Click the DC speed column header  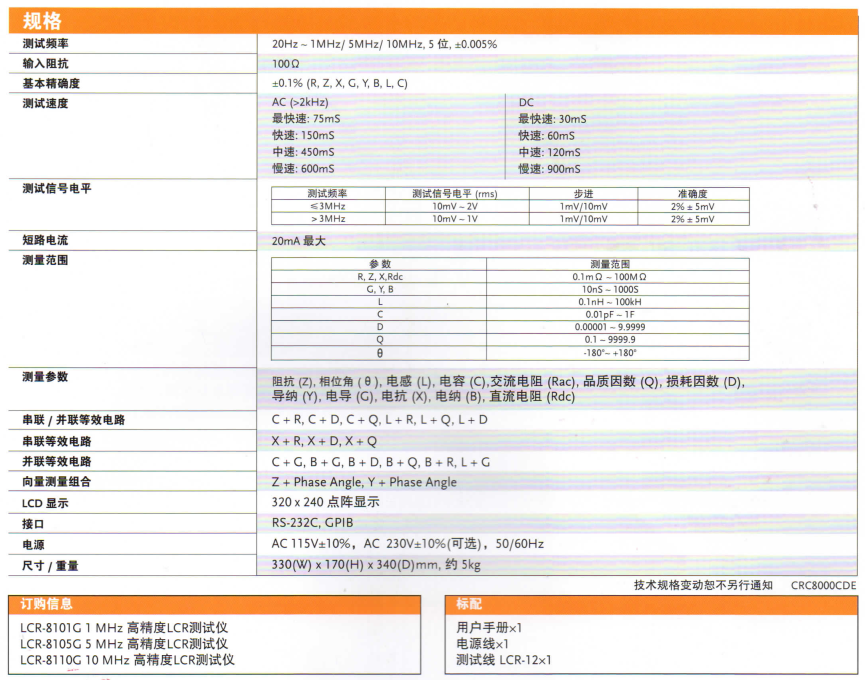pos(523,102)
